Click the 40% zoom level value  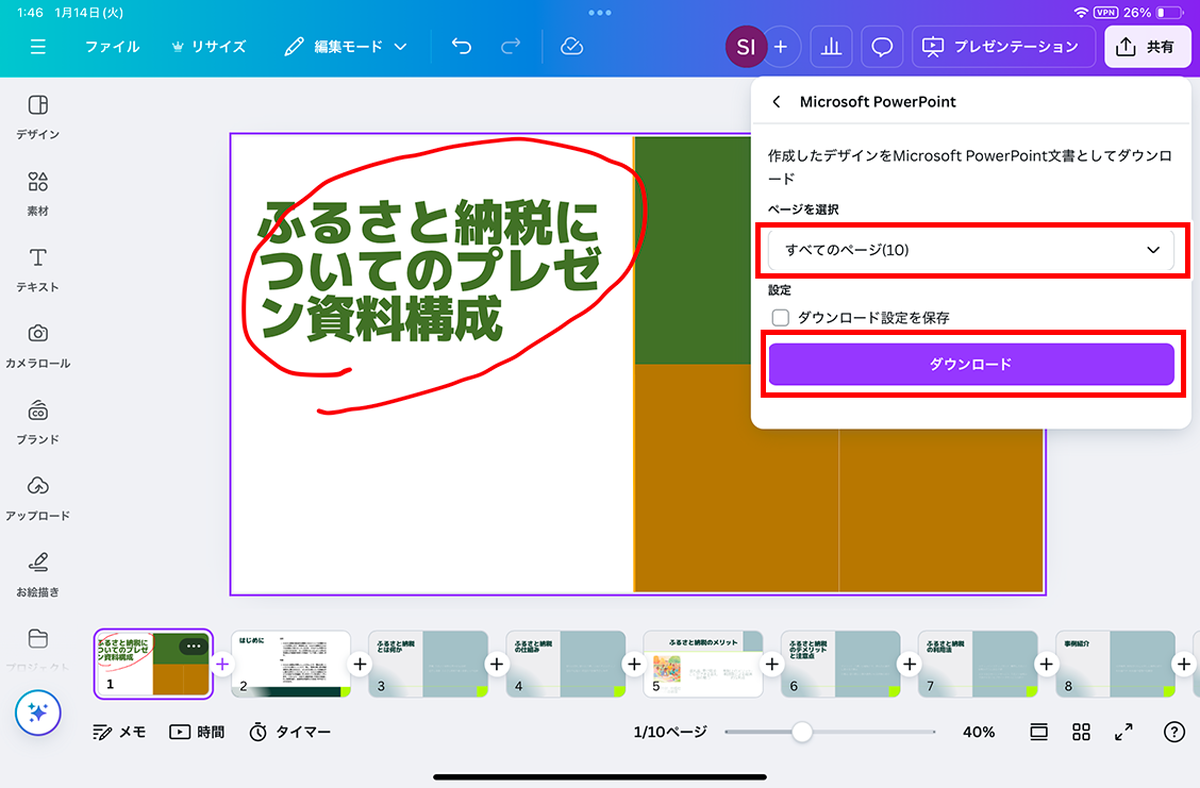[979, 732]
